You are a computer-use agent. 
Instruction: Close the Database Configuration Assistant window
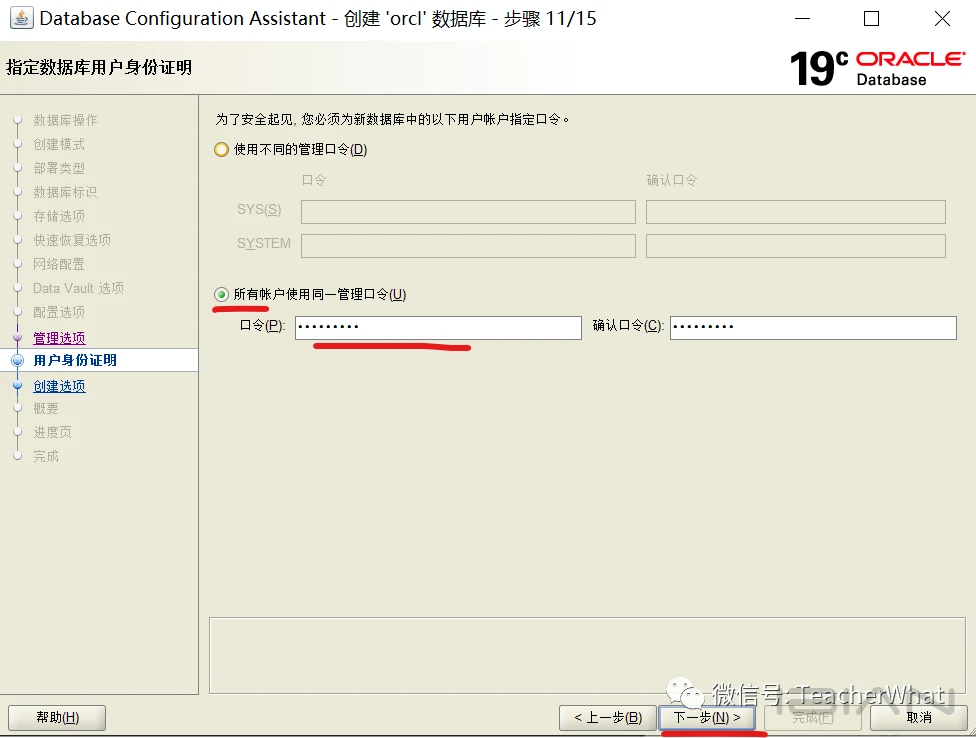(942, 19)
